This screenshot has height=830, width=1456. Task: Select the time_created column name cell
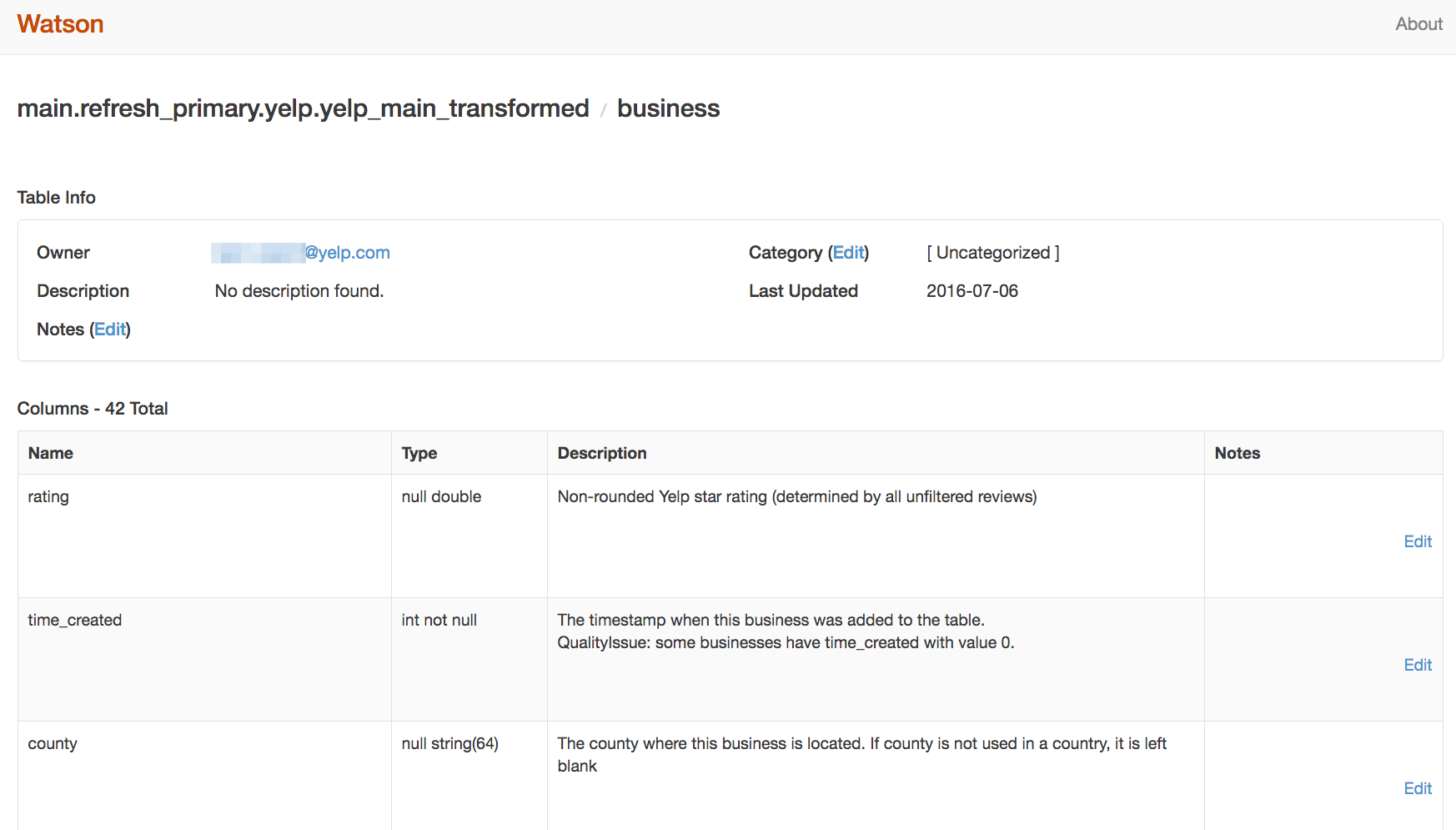pyautogui.click(x=75, y=620)
